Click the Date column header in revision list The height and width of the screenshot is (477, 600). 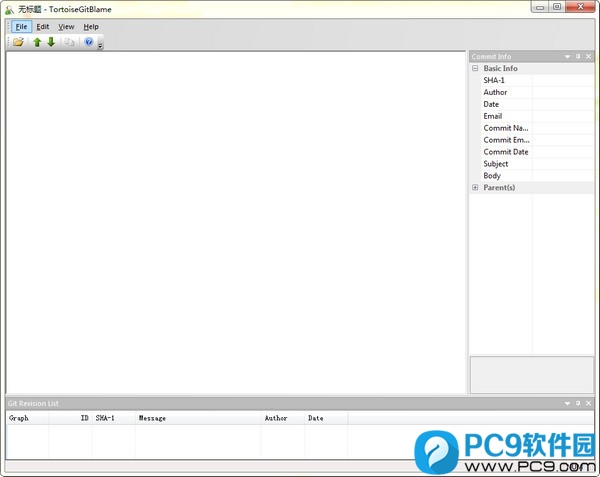point(326,418)
